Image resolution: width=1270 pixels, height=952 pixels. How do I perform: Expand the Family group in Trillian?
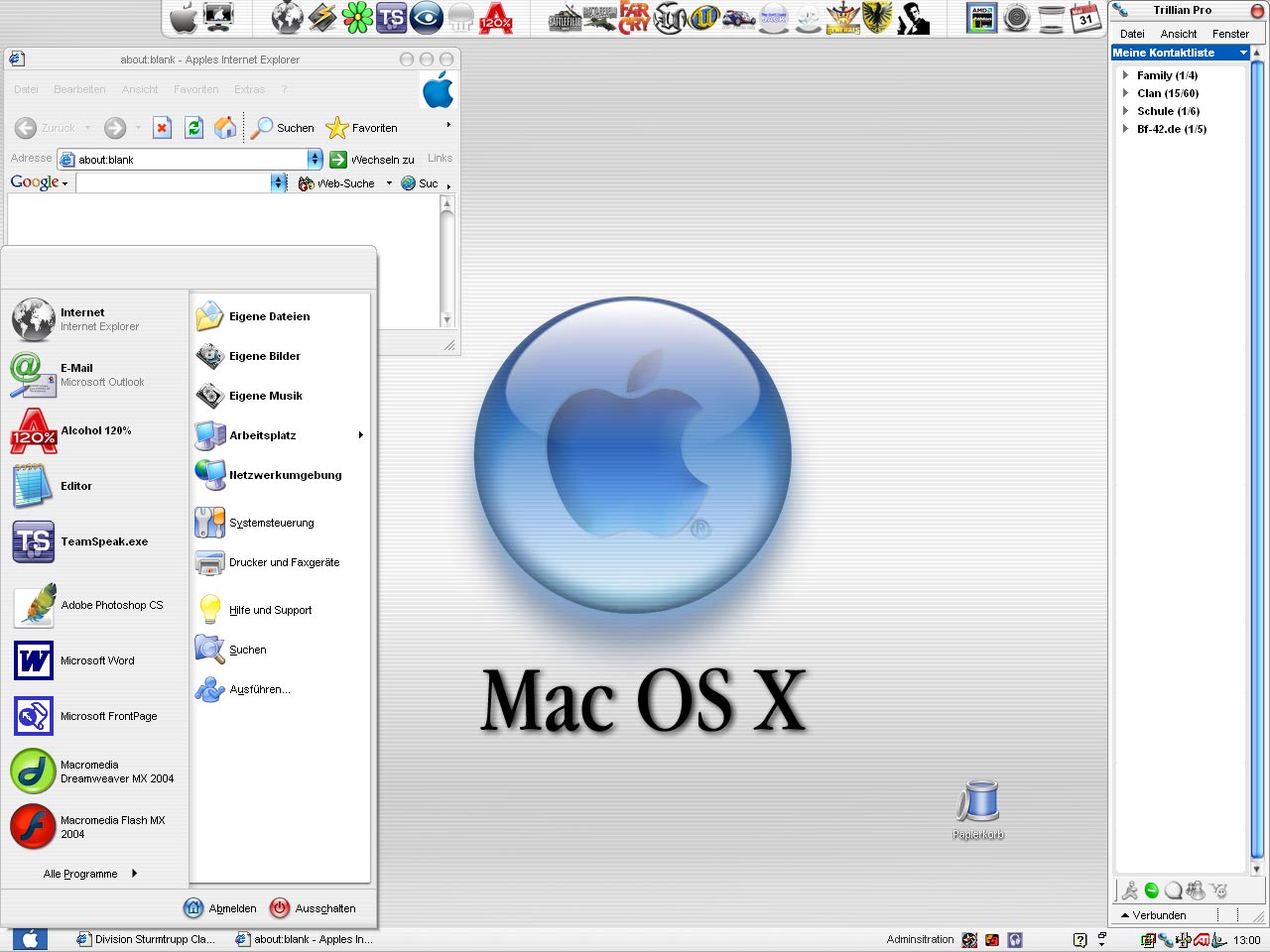(x=1125, y=75)
